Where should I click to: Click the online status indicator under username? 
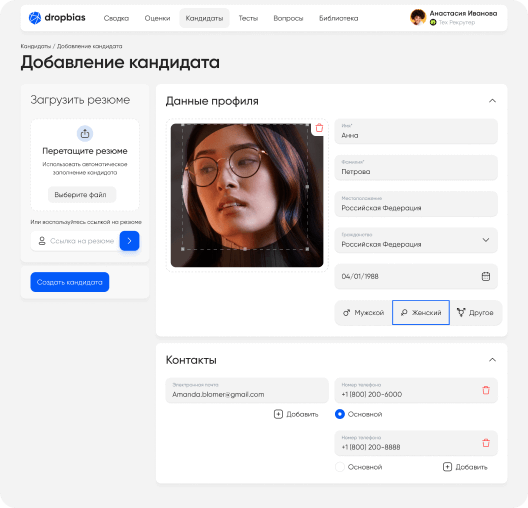[433, 23]
